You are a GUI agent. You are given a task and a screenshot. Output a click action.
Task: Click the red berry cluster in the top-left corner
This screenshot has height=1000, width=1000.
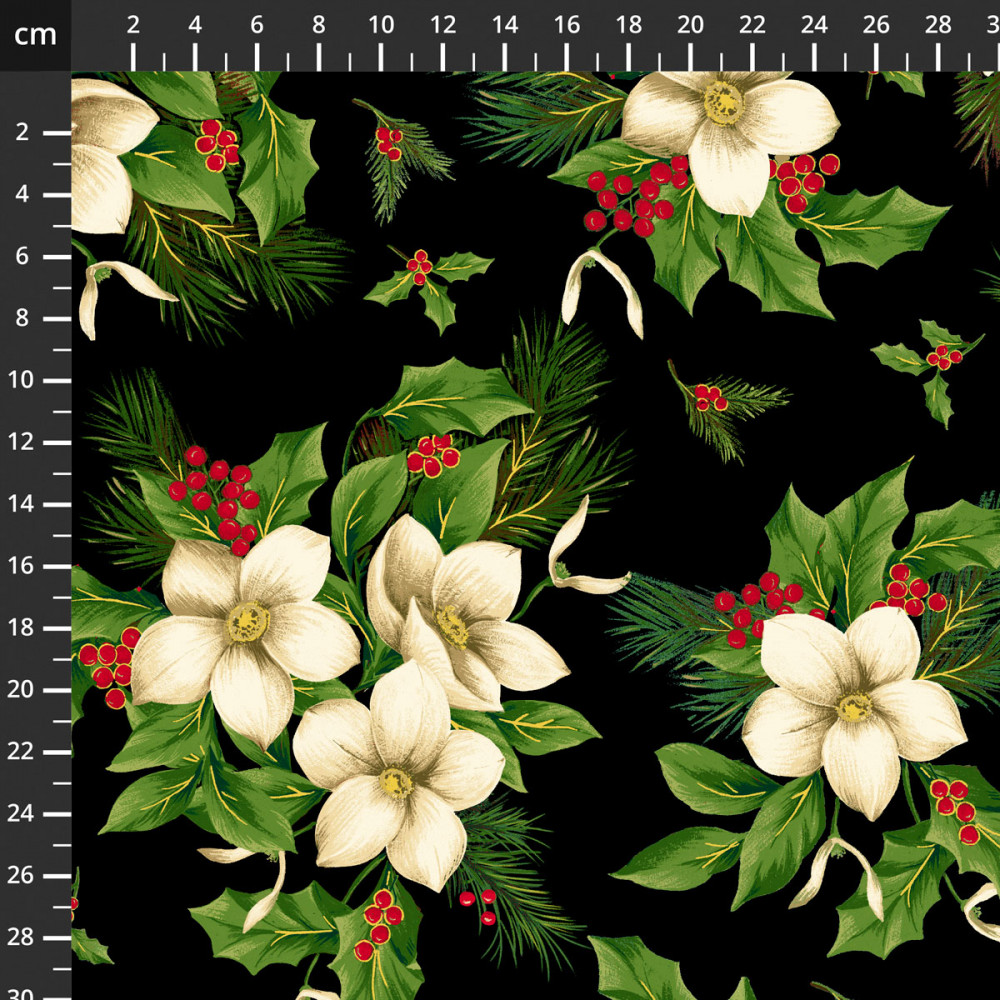pos(217,145)
